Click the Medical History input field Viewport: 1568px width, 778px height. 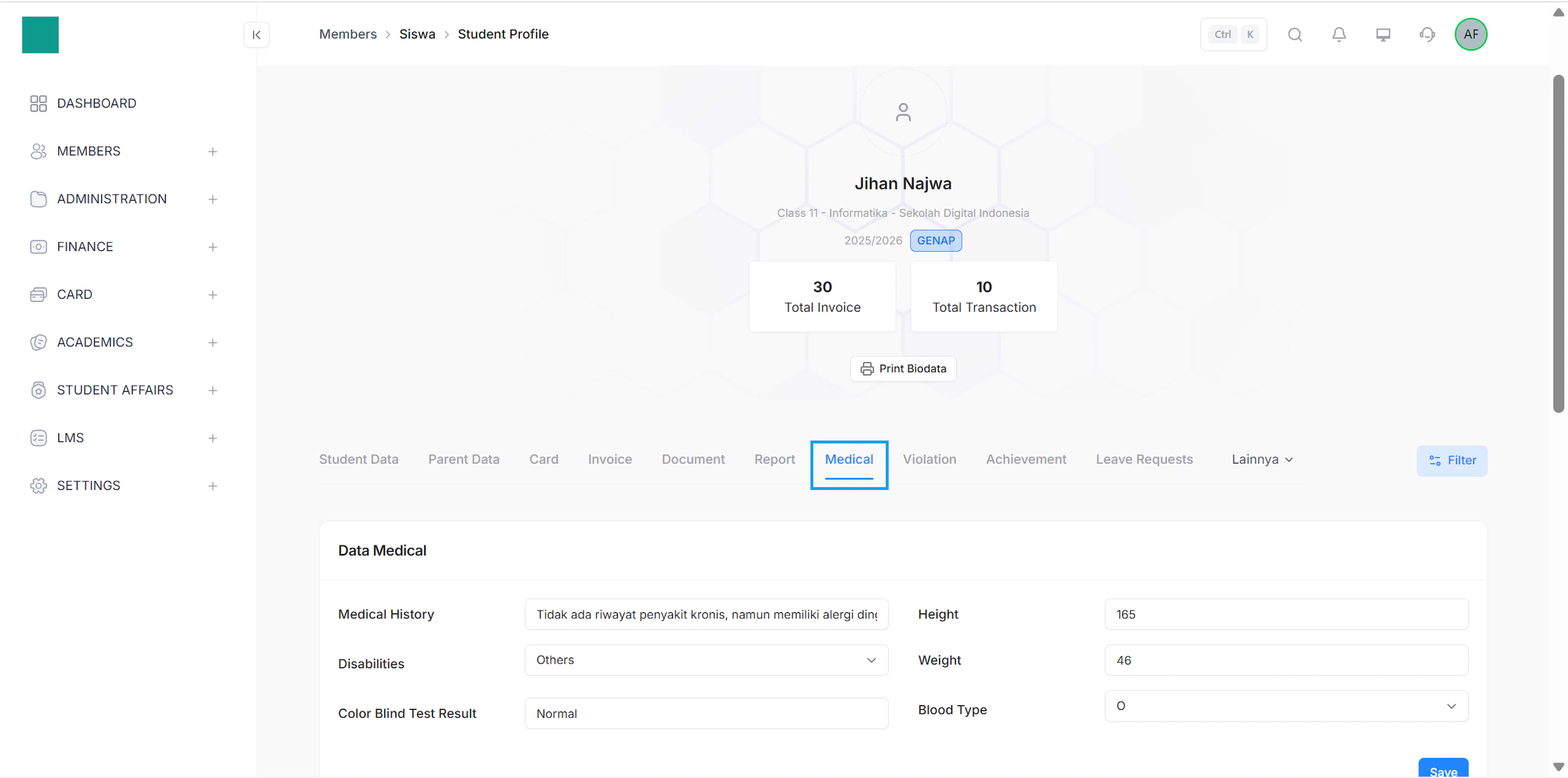(706, 614)
